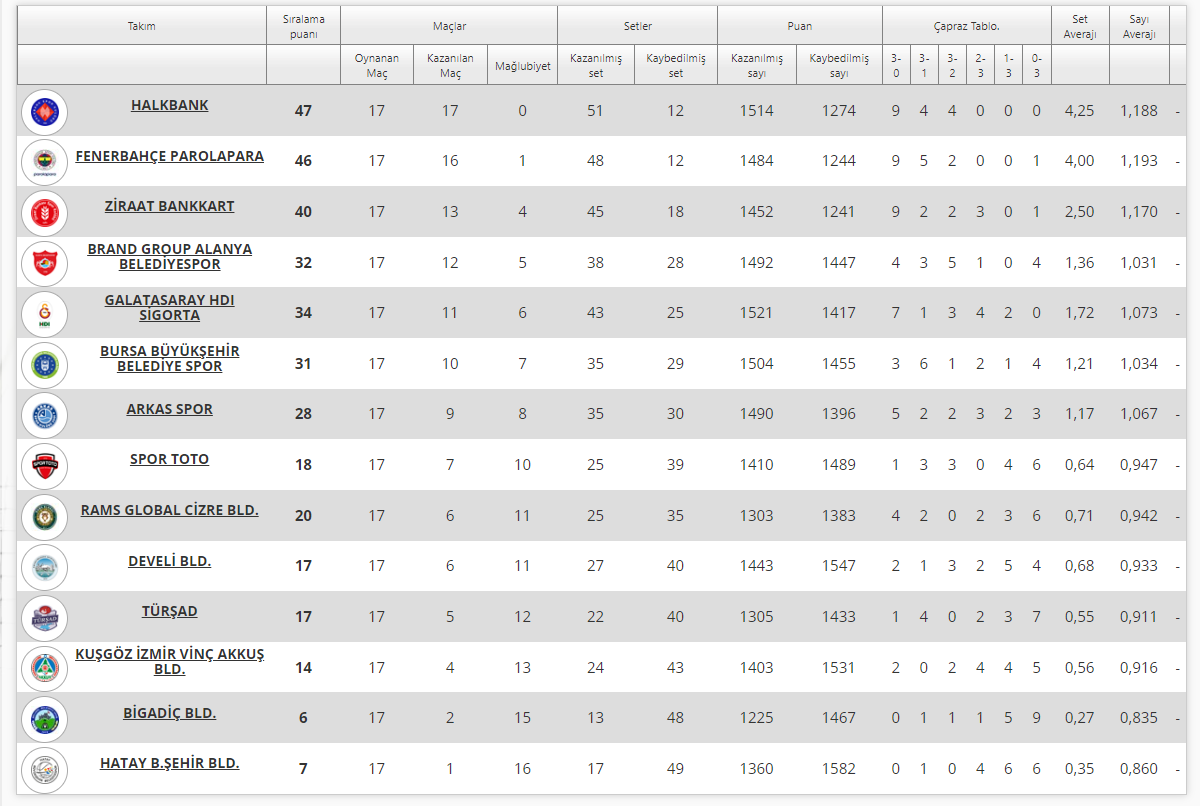Click Türşad's point average 0,911
This screenshot has width=1200, height=806.
pyautogui.click(x=1139, y=617)
